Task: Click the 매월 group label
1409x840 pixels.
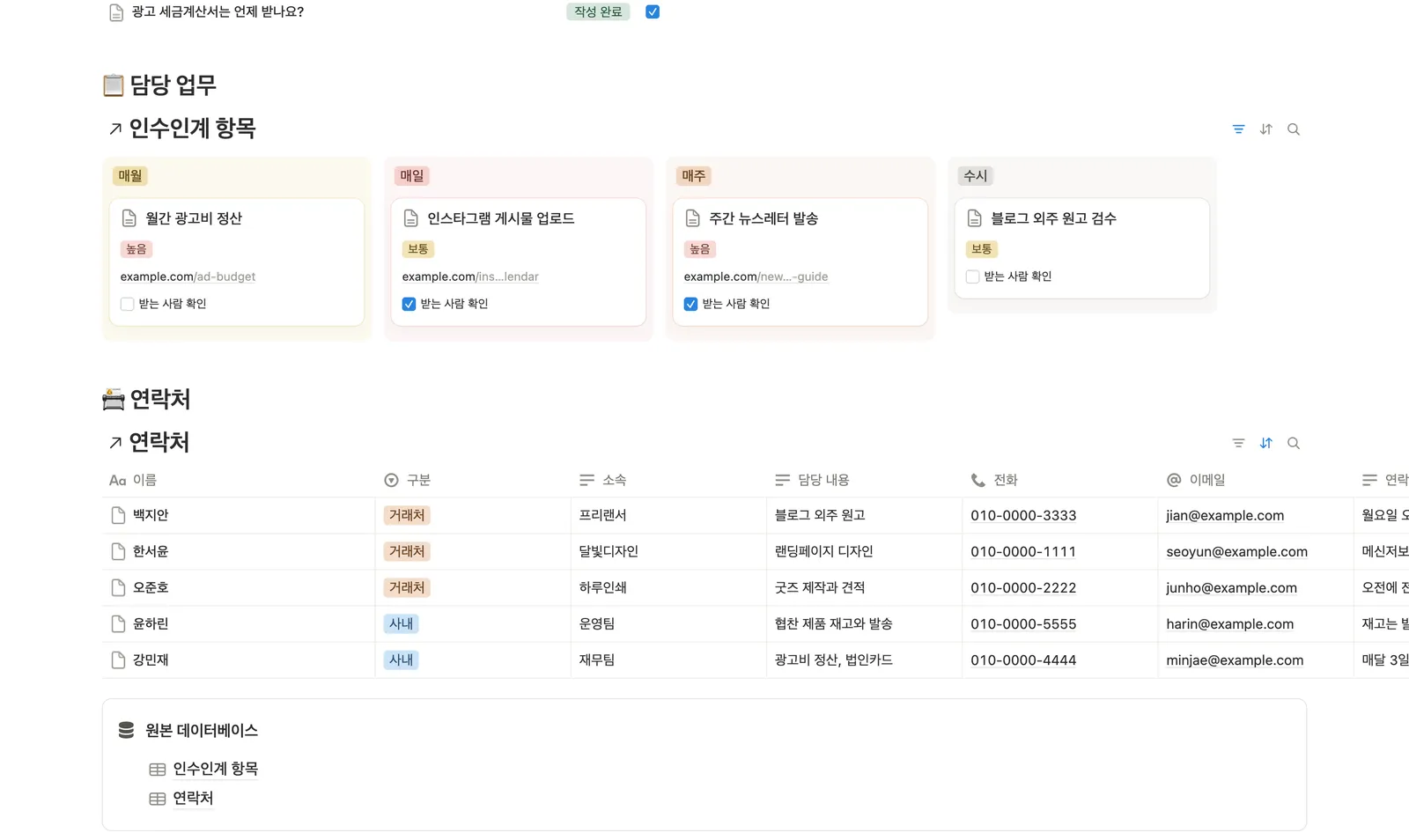Action: (130, 176)
